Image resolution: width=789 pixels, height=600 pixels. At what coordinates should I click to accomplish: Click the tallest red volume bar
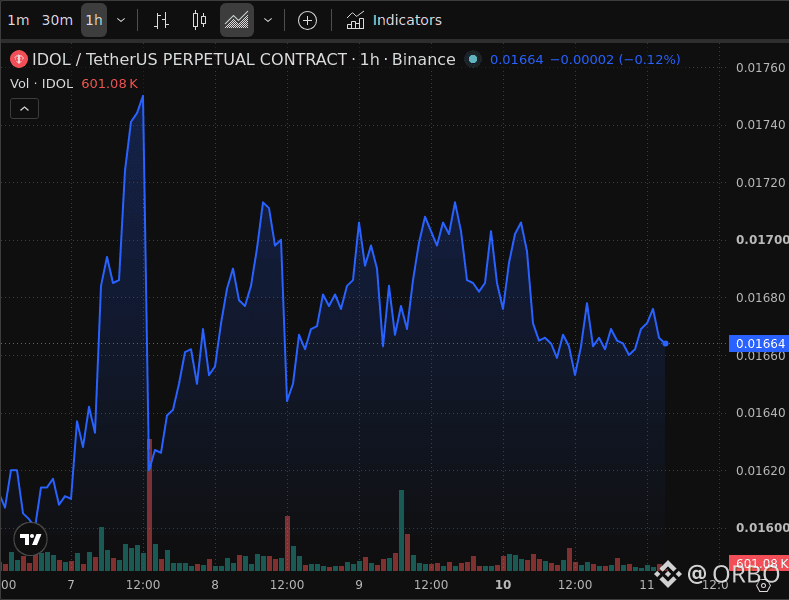click(150, 504)
